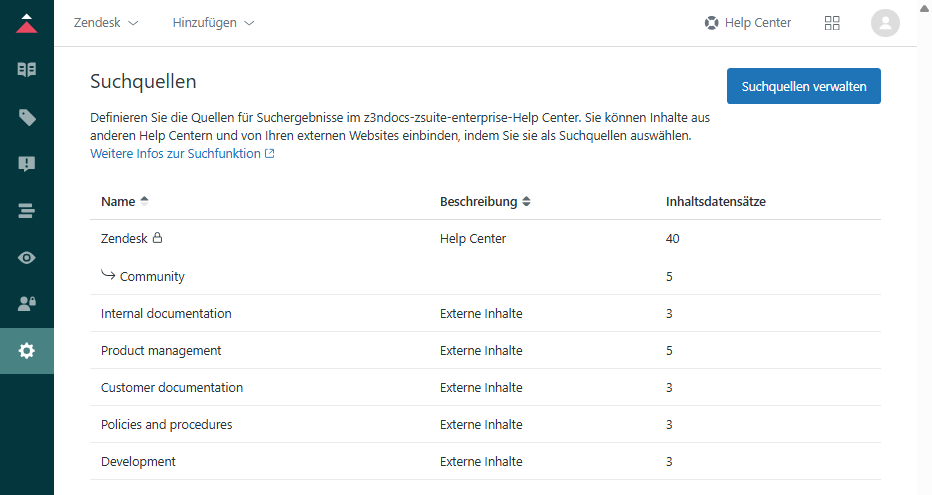Open the moderation alert icon in sidebar
Image resolution: width=932 pixels, height=495 pixels.
pos(27,164)
